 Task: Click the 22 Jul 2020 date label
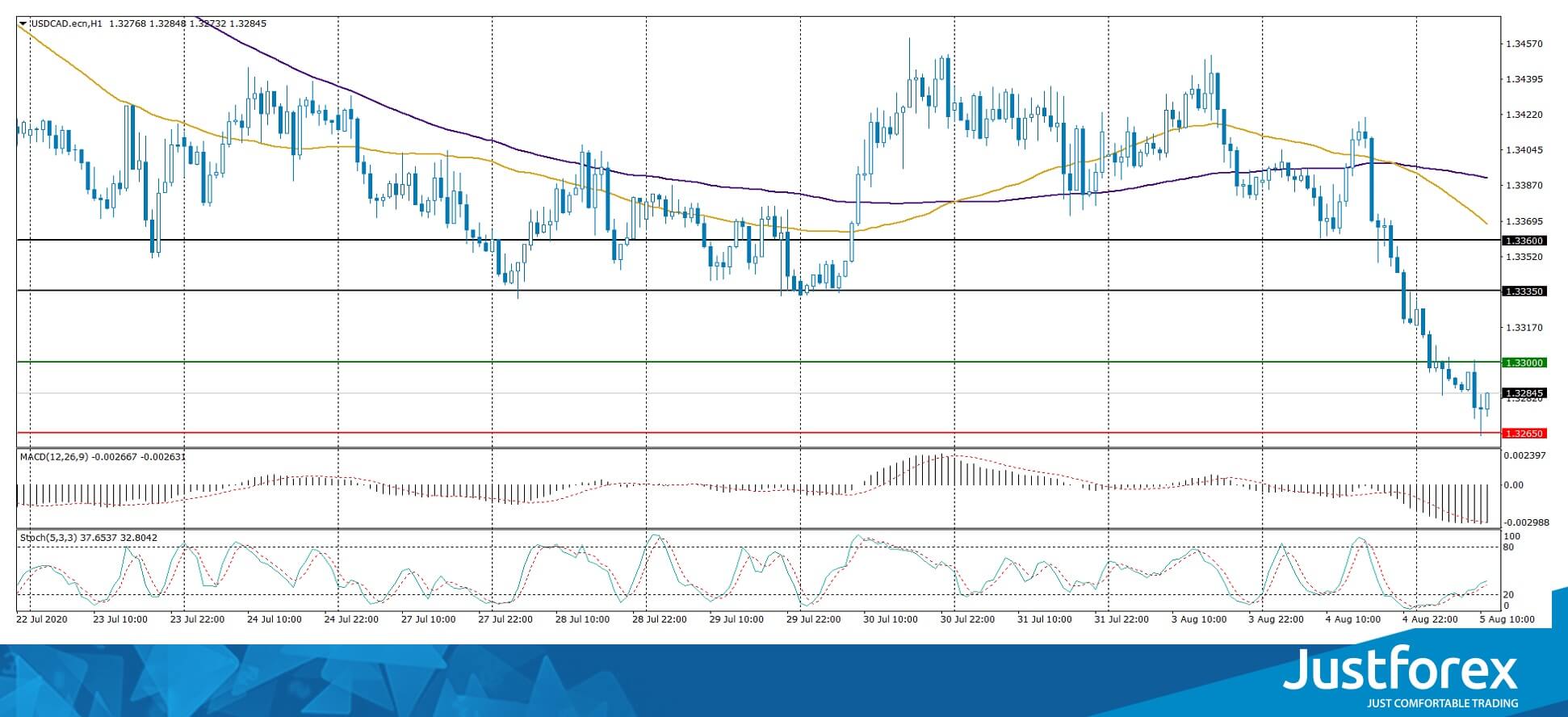click(x=43, y=620)
